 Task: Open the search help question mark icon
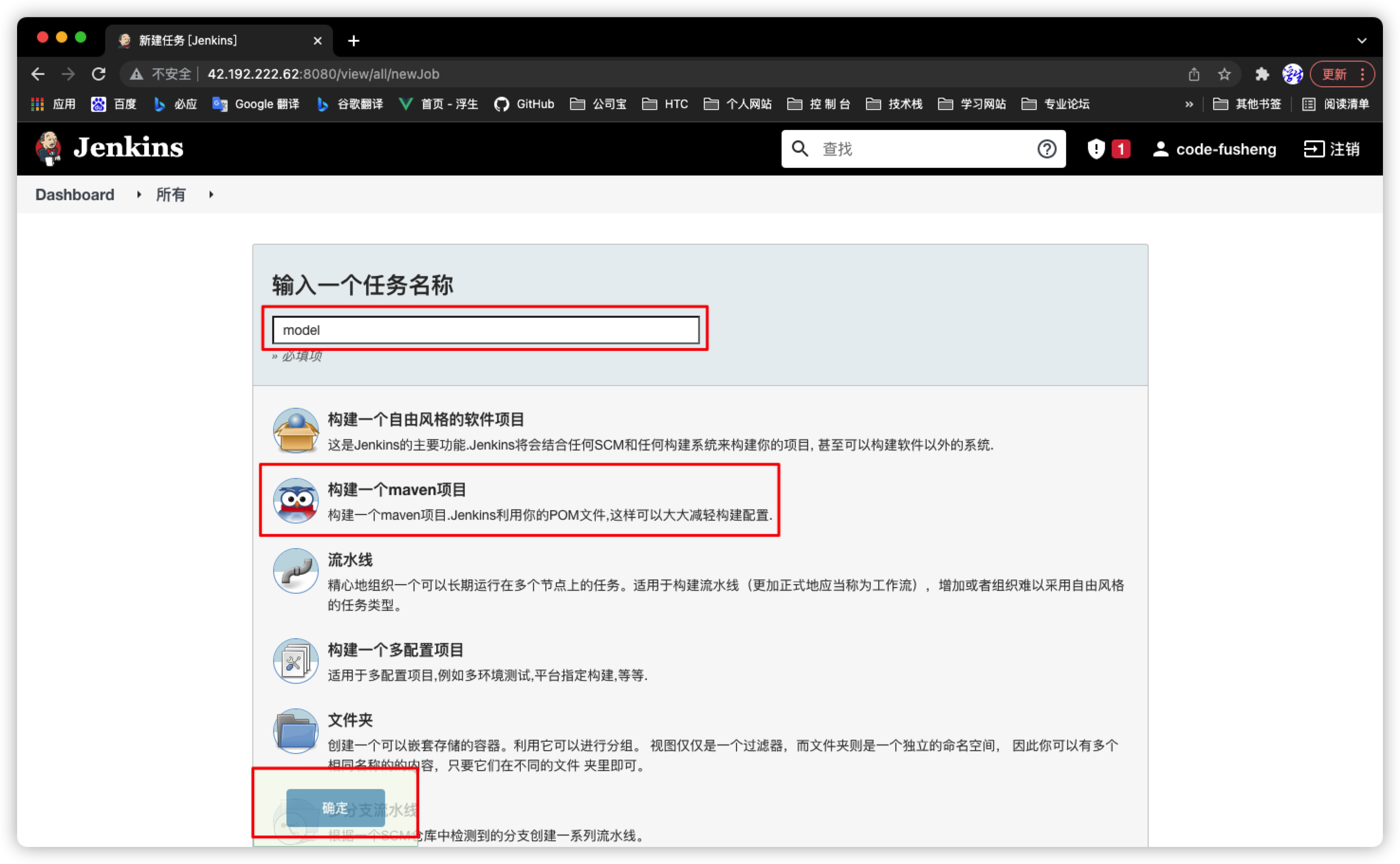click(1046, 149)
